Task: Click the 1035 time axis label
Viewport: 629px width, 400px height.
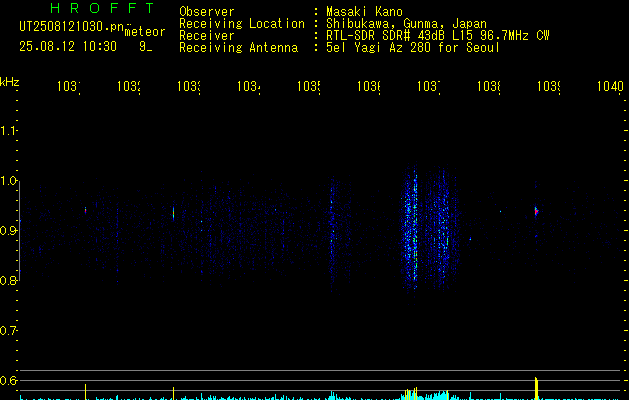Action: click(309, 86)
